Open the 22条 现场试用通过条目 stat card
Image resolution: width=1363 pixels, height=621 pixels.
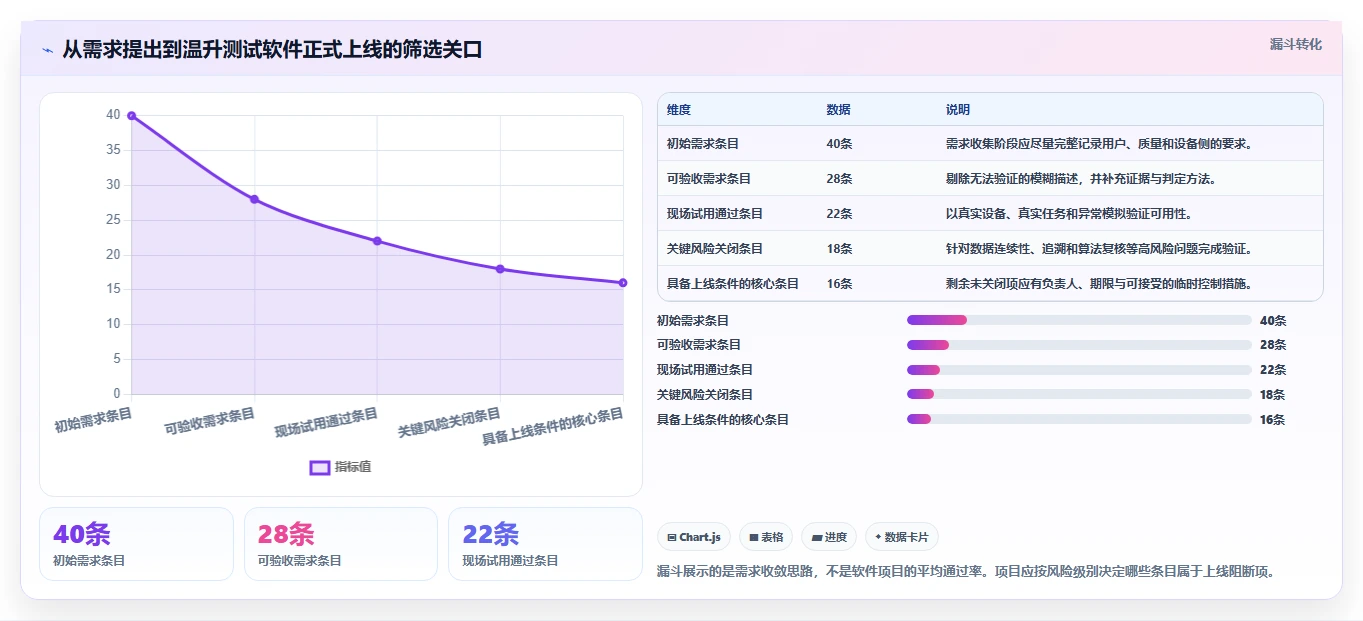tap(545, 544)
